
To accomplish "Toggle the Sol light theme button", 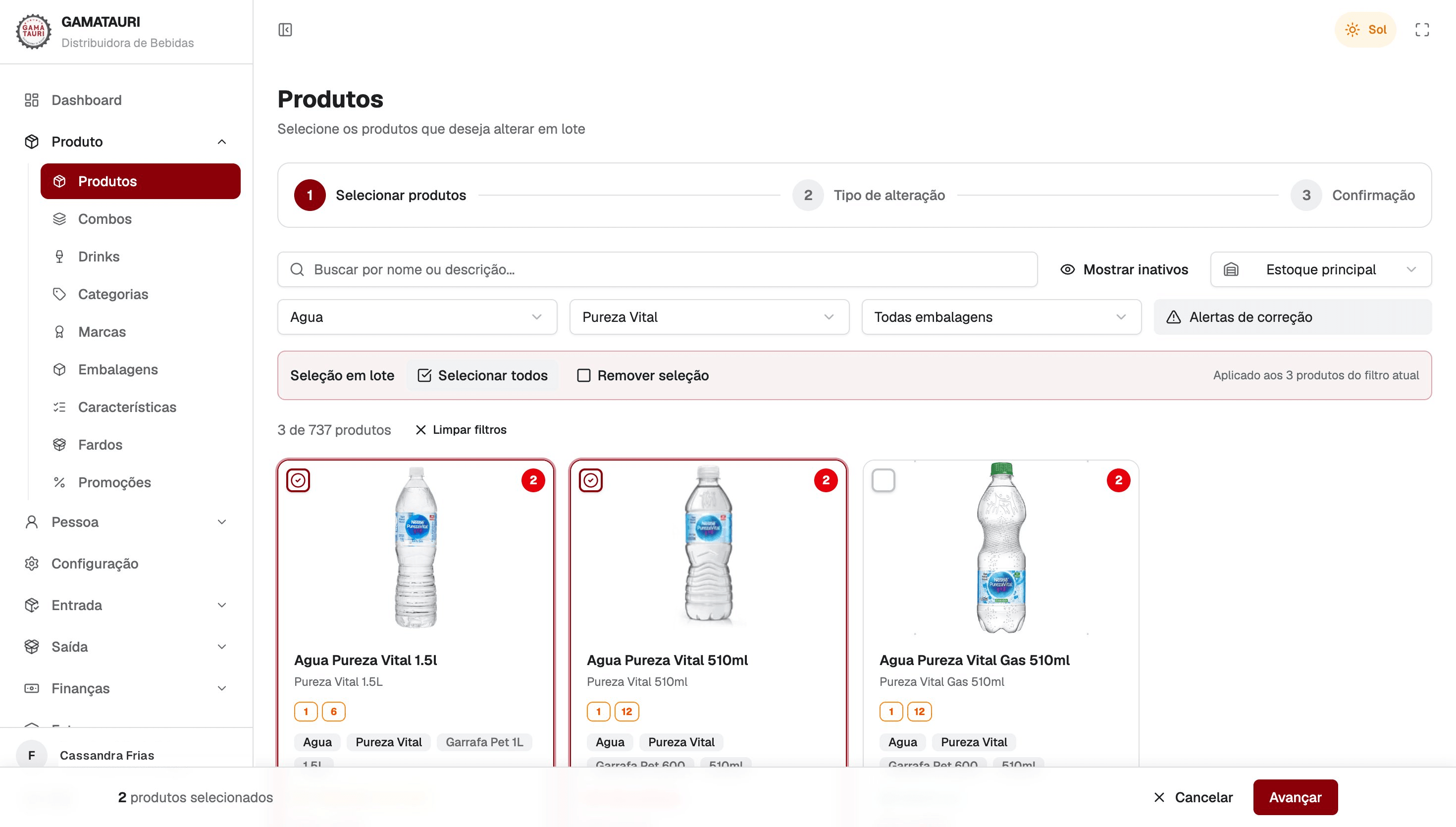I will coord(1365,30).
